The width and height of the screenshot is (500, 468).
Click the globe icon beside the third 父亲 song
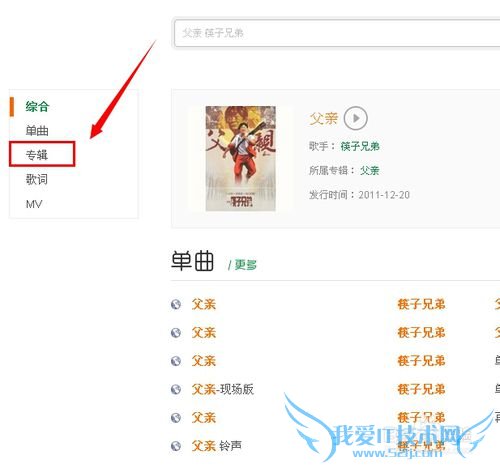[x=176, y=361]
